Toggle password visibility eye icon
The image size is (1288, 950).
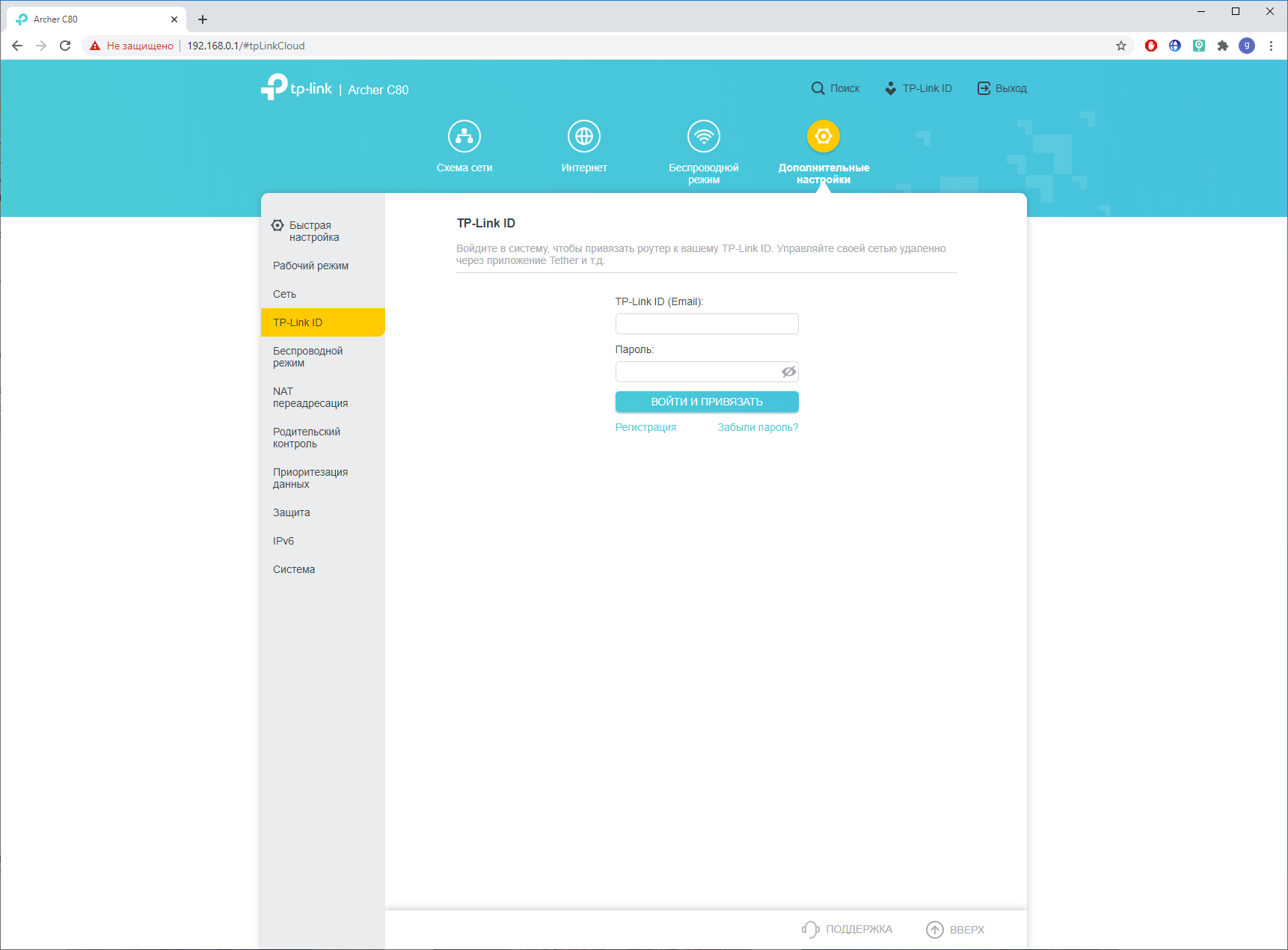coord(788,372)
